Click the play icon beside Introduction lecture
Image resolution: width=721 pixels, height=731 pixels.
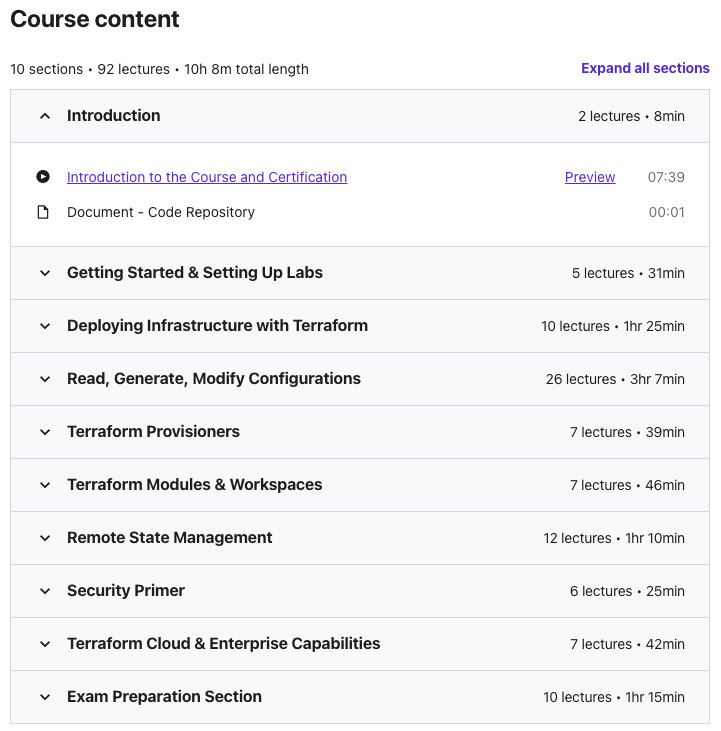tap(43, 177)
